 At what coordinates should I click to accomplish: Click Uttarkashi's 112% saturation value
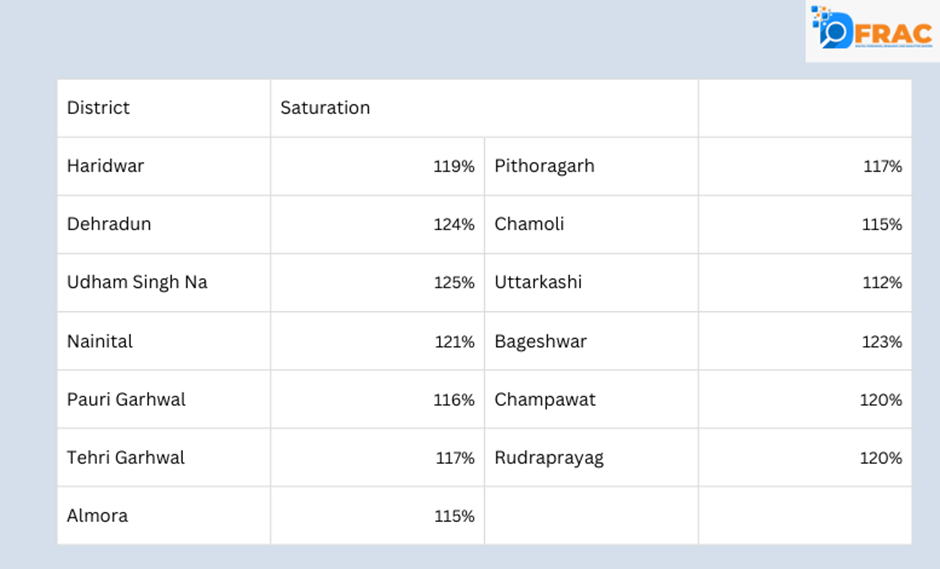(882, 283)
